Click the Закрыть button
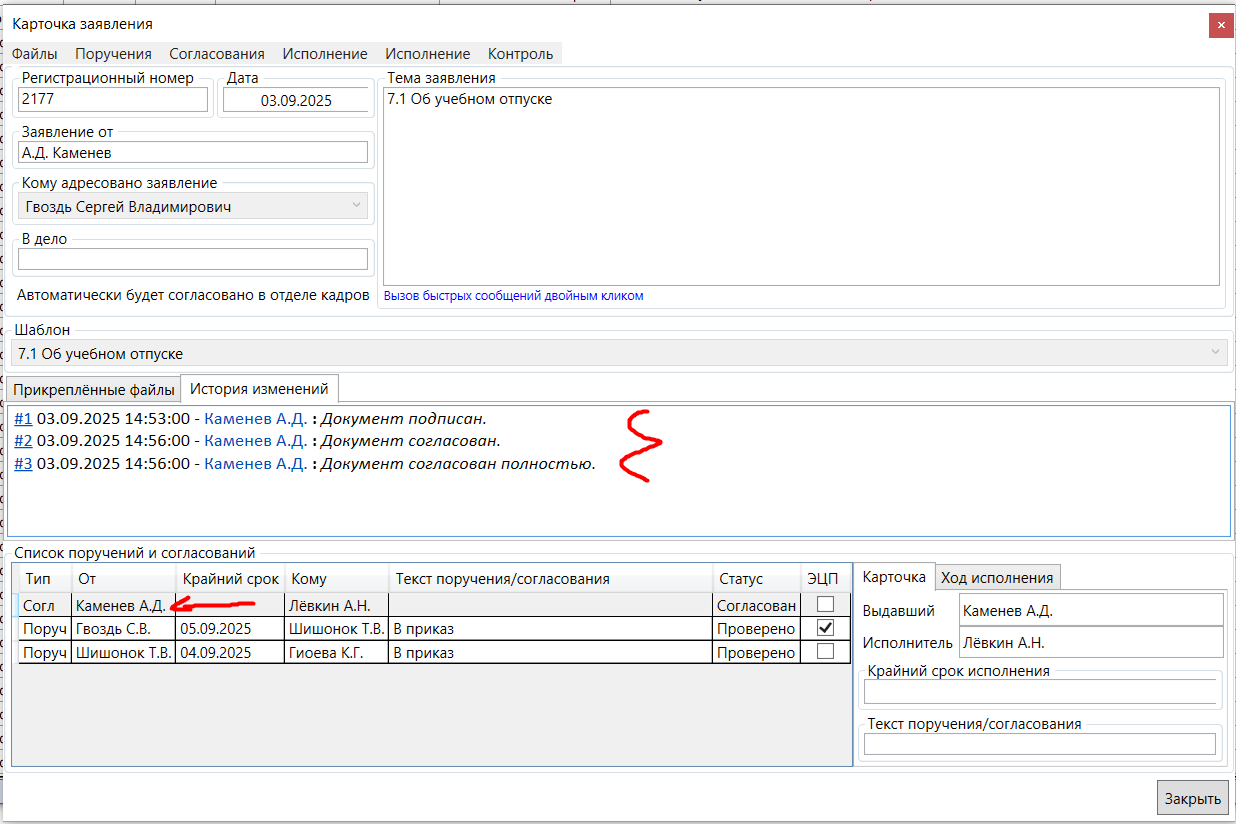The height and width of the screenshot is (824, 1236). click(x=1192, y=798)
